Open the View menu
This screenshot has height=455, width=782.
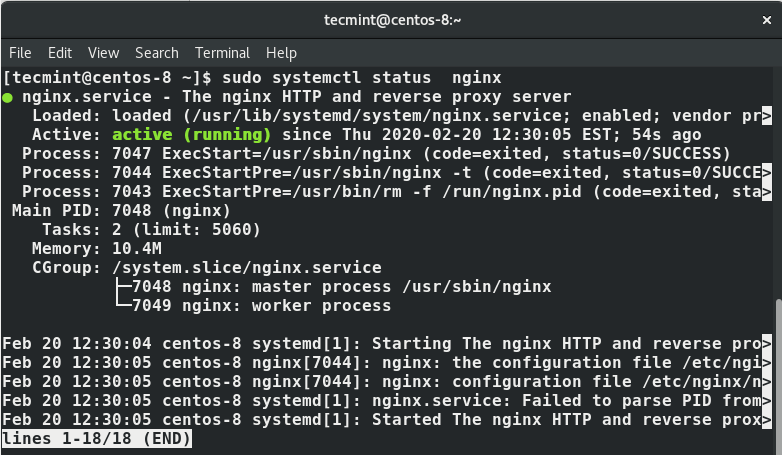coord(103,53)
